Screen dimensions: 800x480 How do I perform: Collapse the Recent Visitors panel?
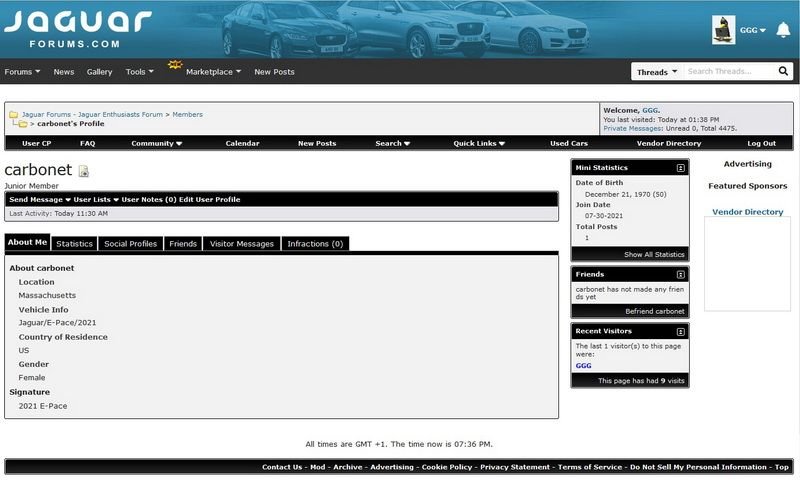click(x=680, y=328)
